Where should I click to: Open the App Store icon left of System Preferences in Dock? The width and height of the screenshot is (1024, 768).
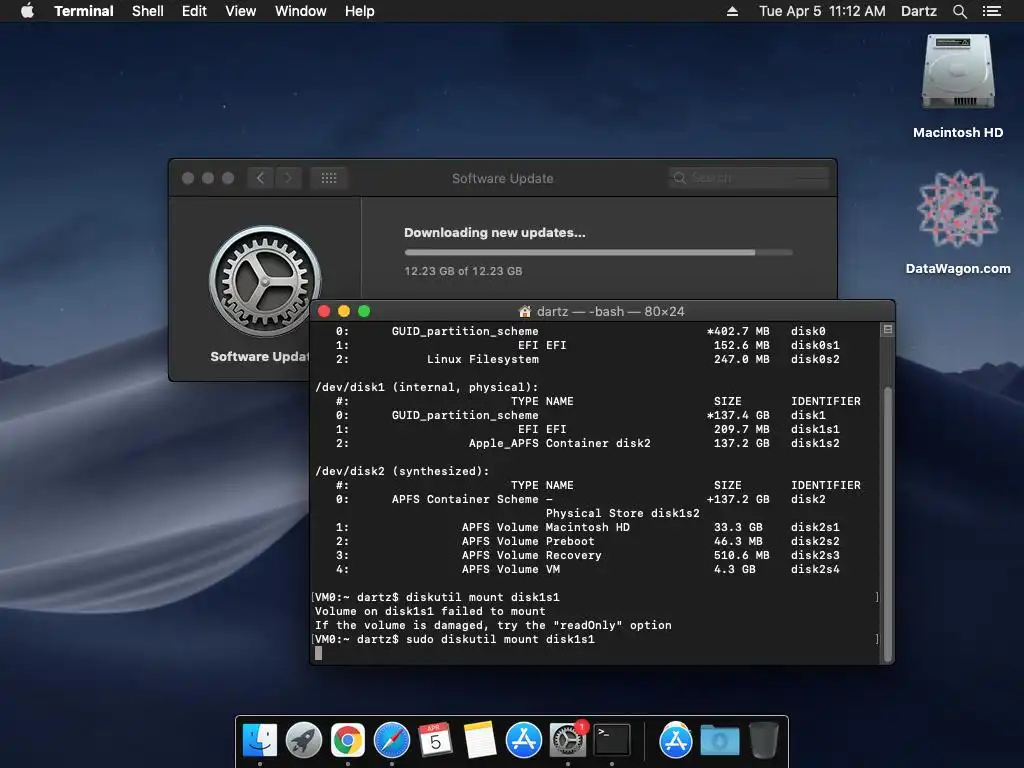[x=524, y=740]
